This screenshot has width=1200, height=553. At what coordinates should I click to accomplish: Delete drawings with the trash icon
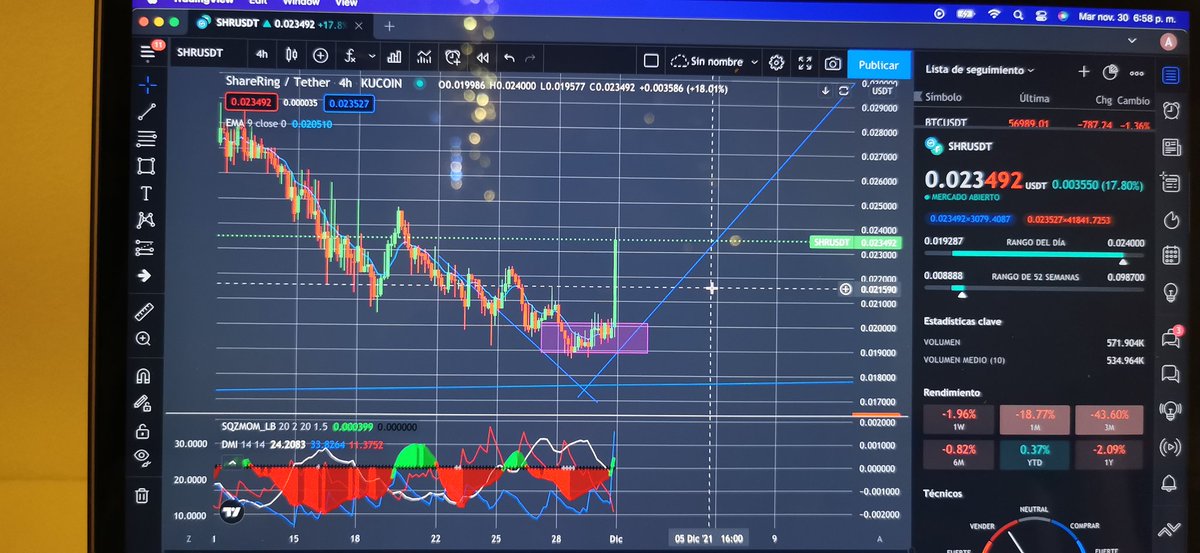[x=142, y=495]
